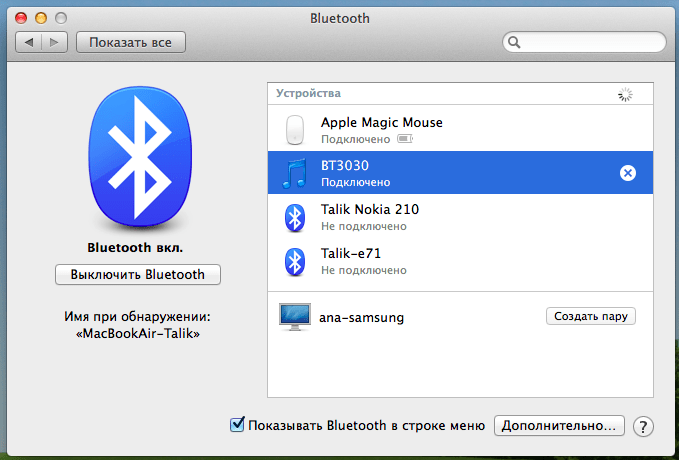Click the large blue Bluetooth logo
679x460 pixels.
pos(140,156)
